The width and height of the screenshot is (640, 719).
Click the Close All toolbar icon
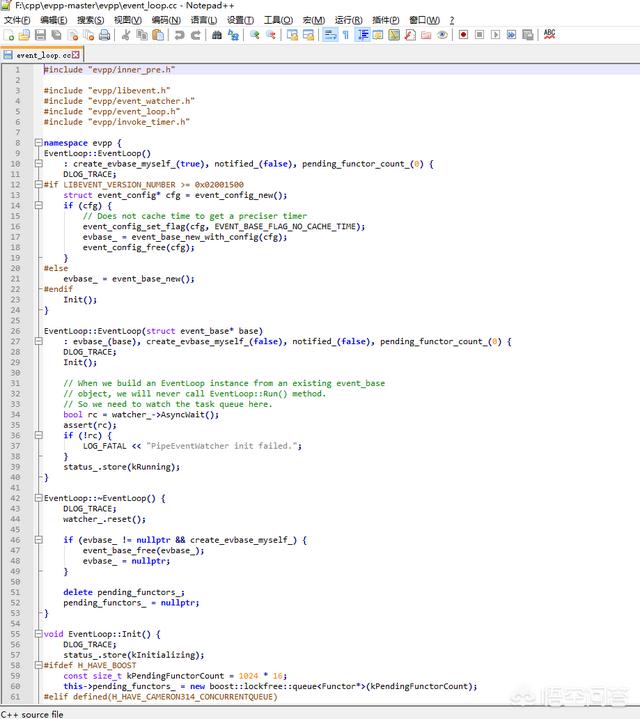point(88,35)
